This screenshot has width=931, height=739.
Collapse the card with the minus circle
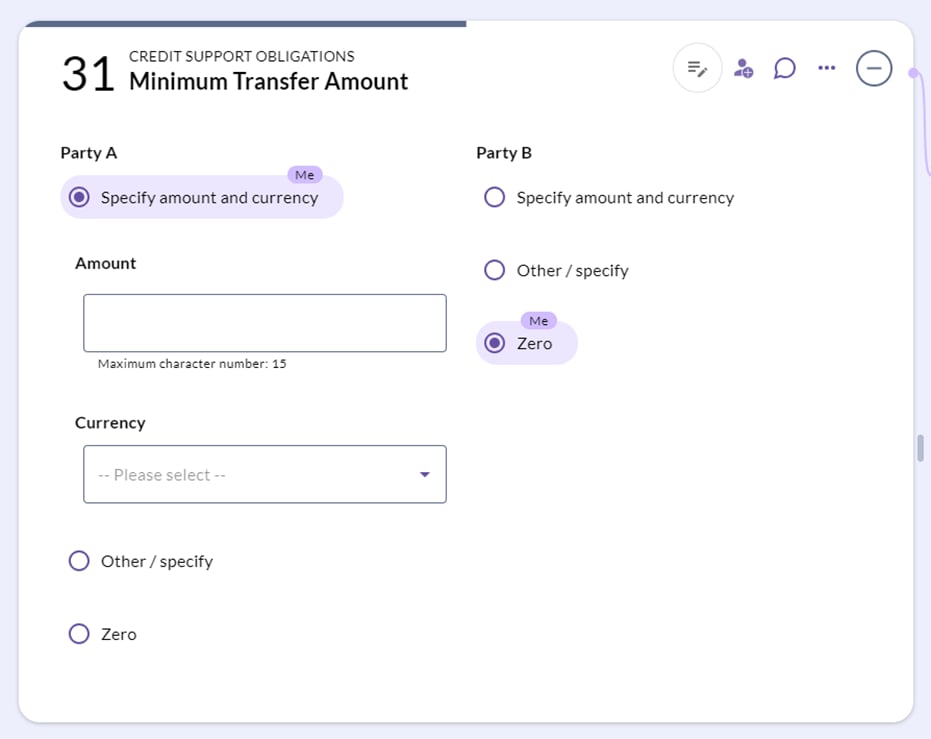(873, 68)
